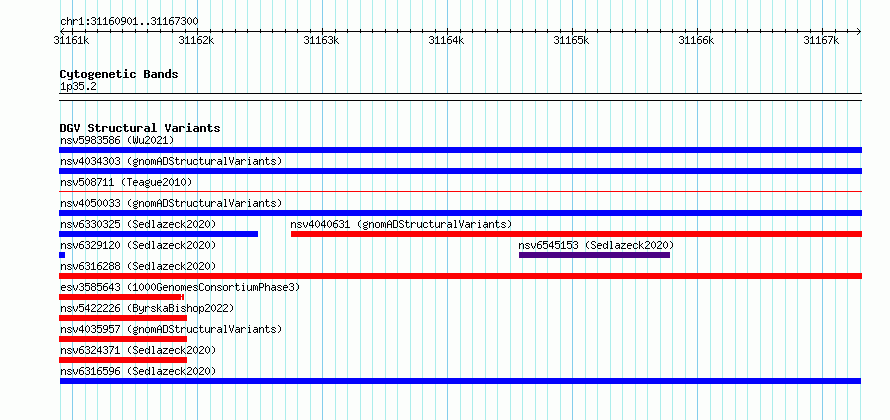Click the tiny blue block of nsv6329120
The height and width of the screenshot is (420, 890).
click(x=62, y=255)
